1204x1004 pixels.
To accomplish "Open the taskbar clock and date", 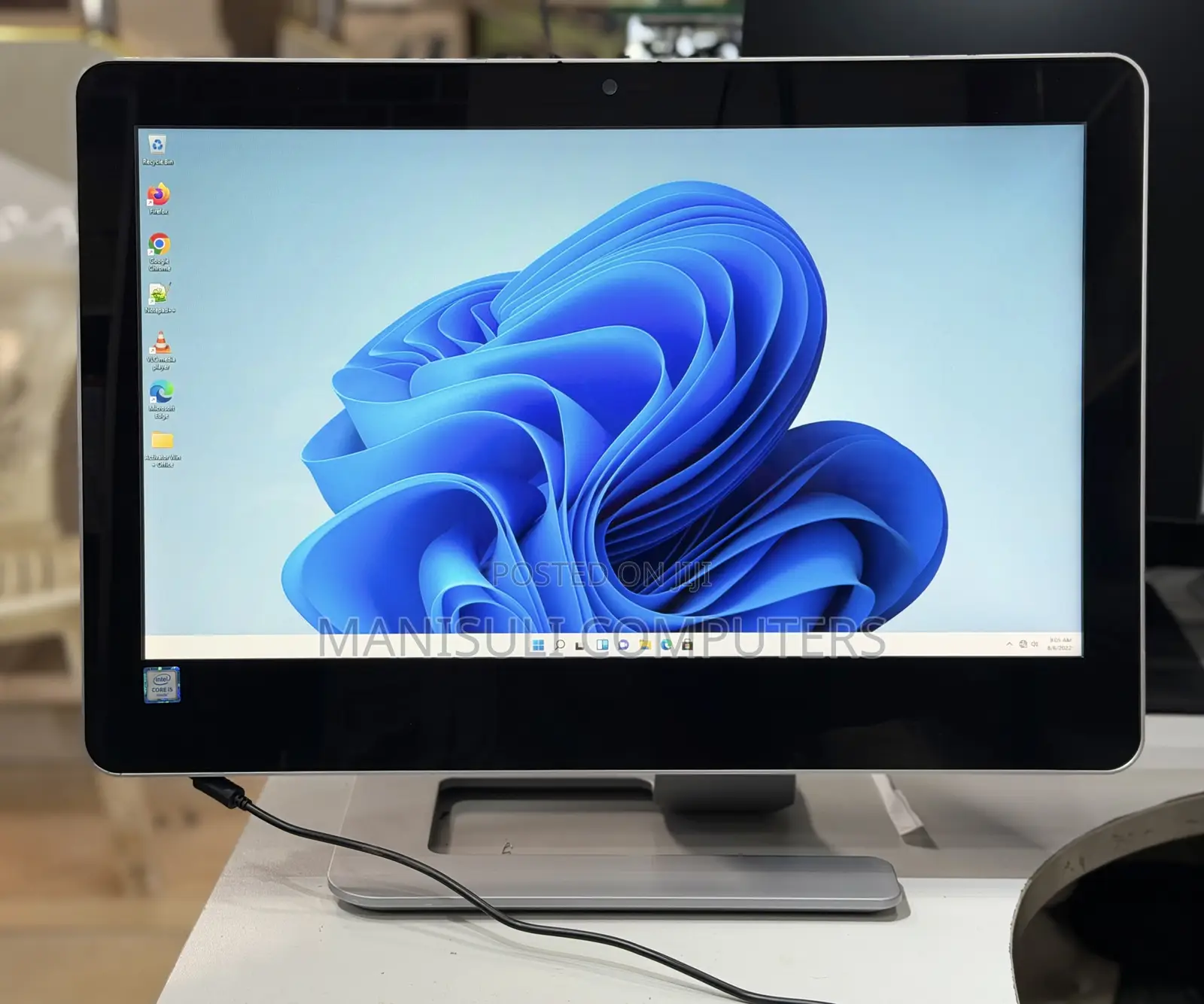I will coord(1060,644).
